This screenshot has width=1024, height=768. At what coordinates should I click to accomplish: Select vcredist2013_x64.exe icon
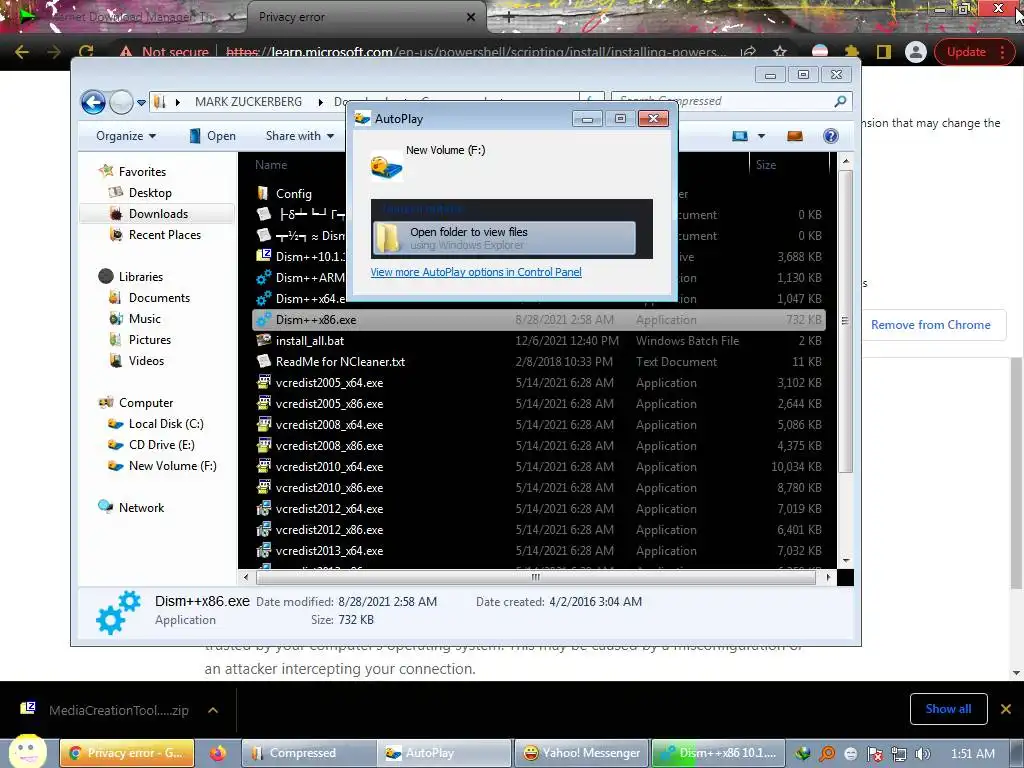263,551
